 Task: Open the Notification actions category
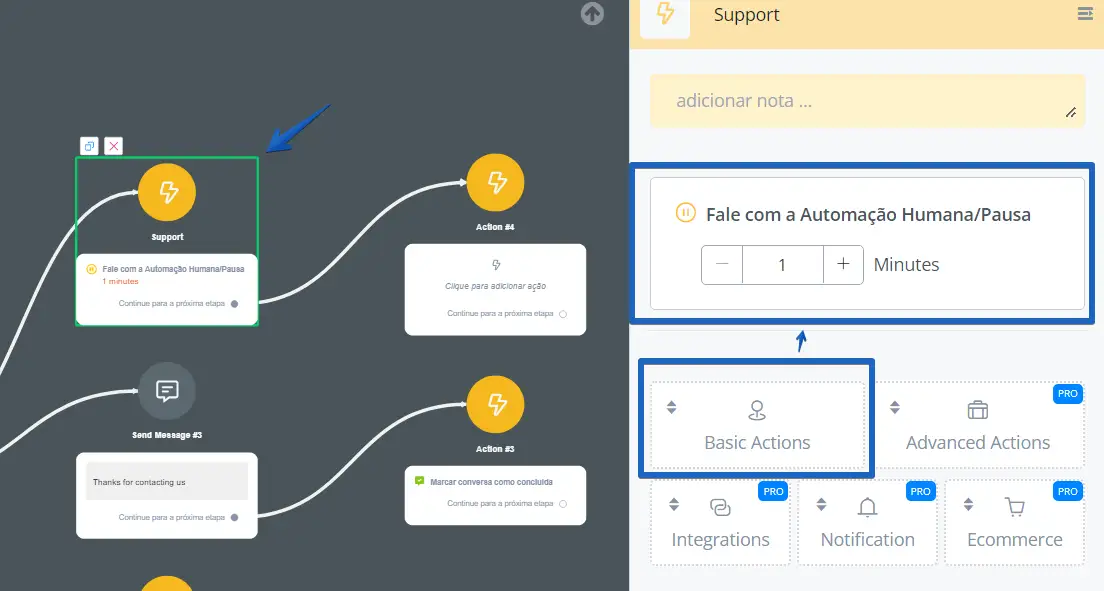tap(867, 523)
